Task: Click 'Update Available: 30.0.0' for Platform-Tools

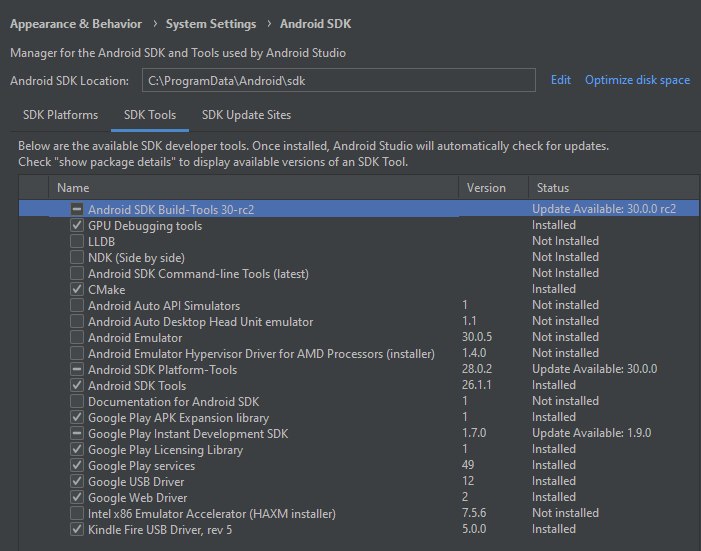Action: 595,369
